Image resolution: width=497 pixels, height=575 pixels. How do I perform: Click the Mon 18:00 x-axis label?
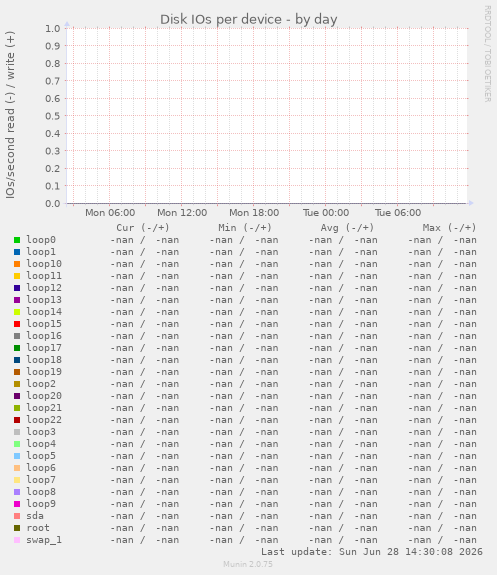point(254,213)
